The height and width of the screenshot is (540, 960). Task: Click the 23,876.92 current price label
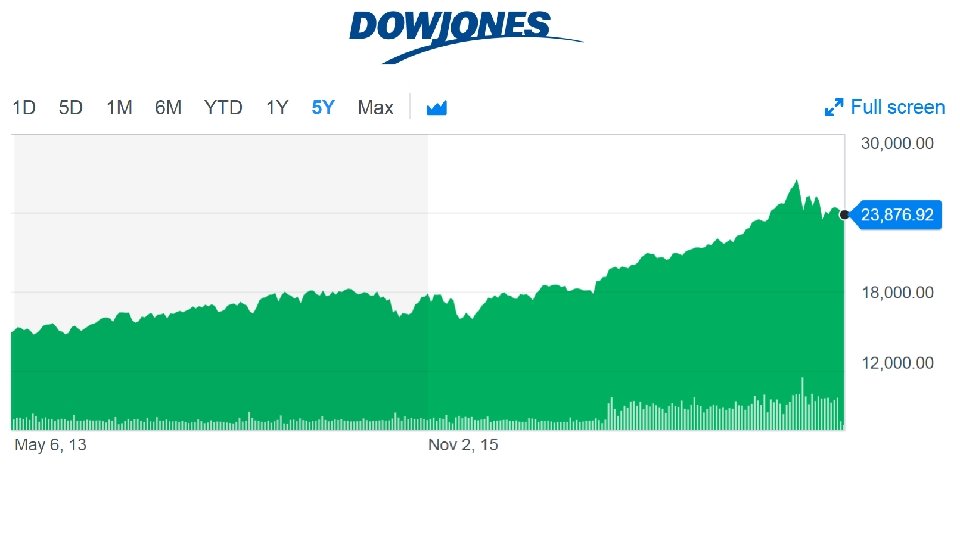(x=896, y=215)
